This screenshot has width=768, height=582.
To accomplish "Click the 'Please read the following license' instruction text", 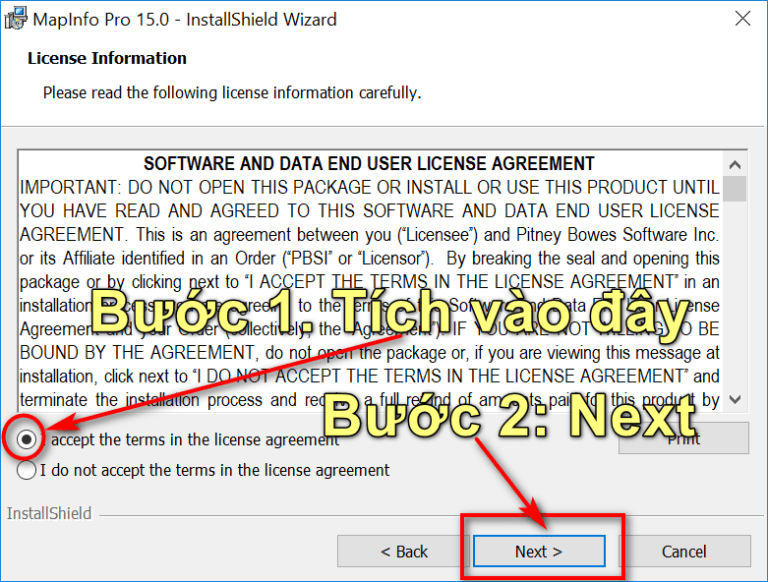I will pyautogui.click(x=232, y=92).
